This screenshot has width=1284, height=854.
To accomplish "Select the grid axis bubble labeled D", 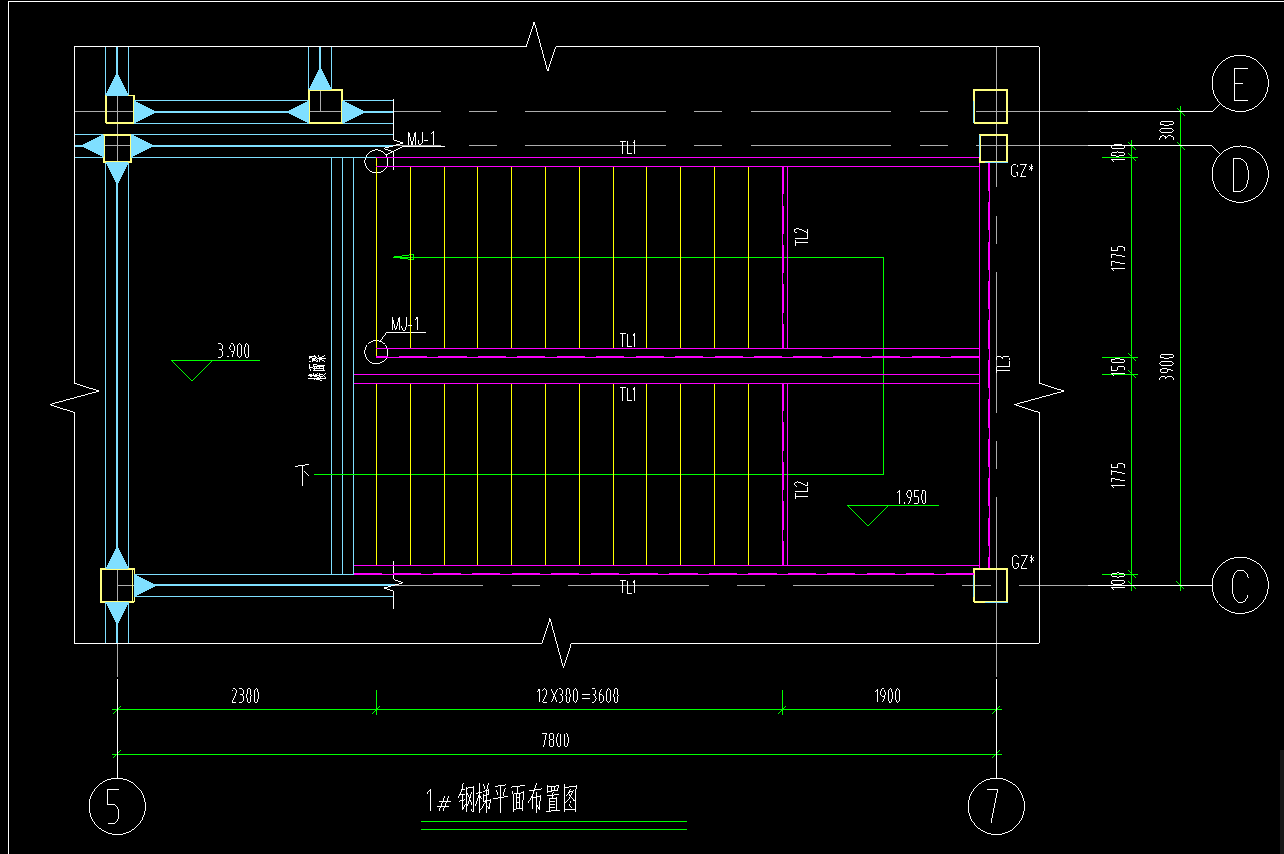I will click(1240, 174).
